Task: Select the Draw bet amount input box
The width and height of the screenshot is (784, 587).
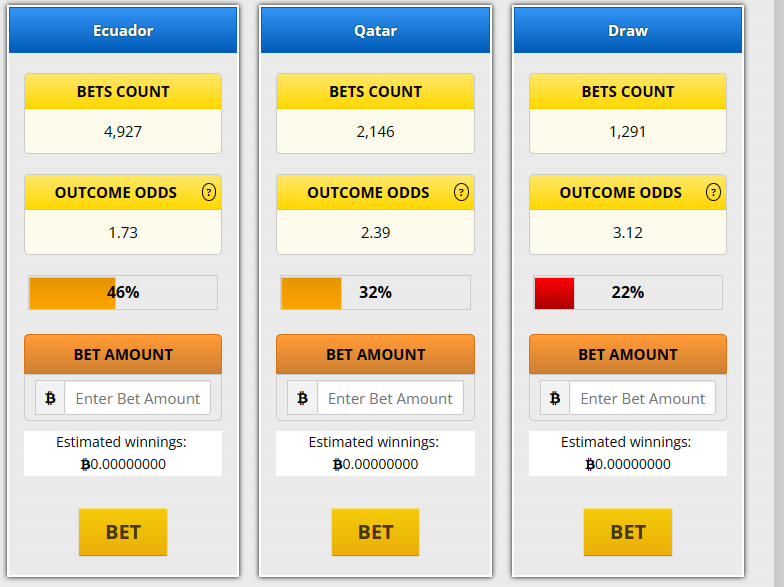Action: pyautogui.click(x=643, y=398)
